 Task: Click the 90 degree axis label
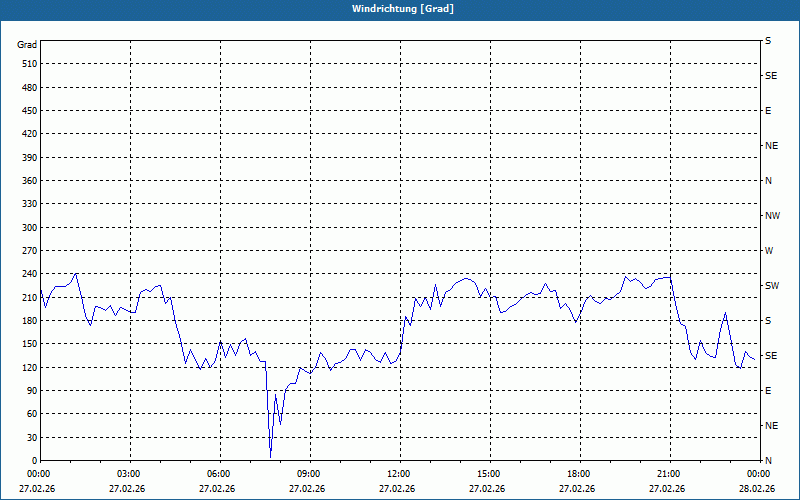coord(30,391)
